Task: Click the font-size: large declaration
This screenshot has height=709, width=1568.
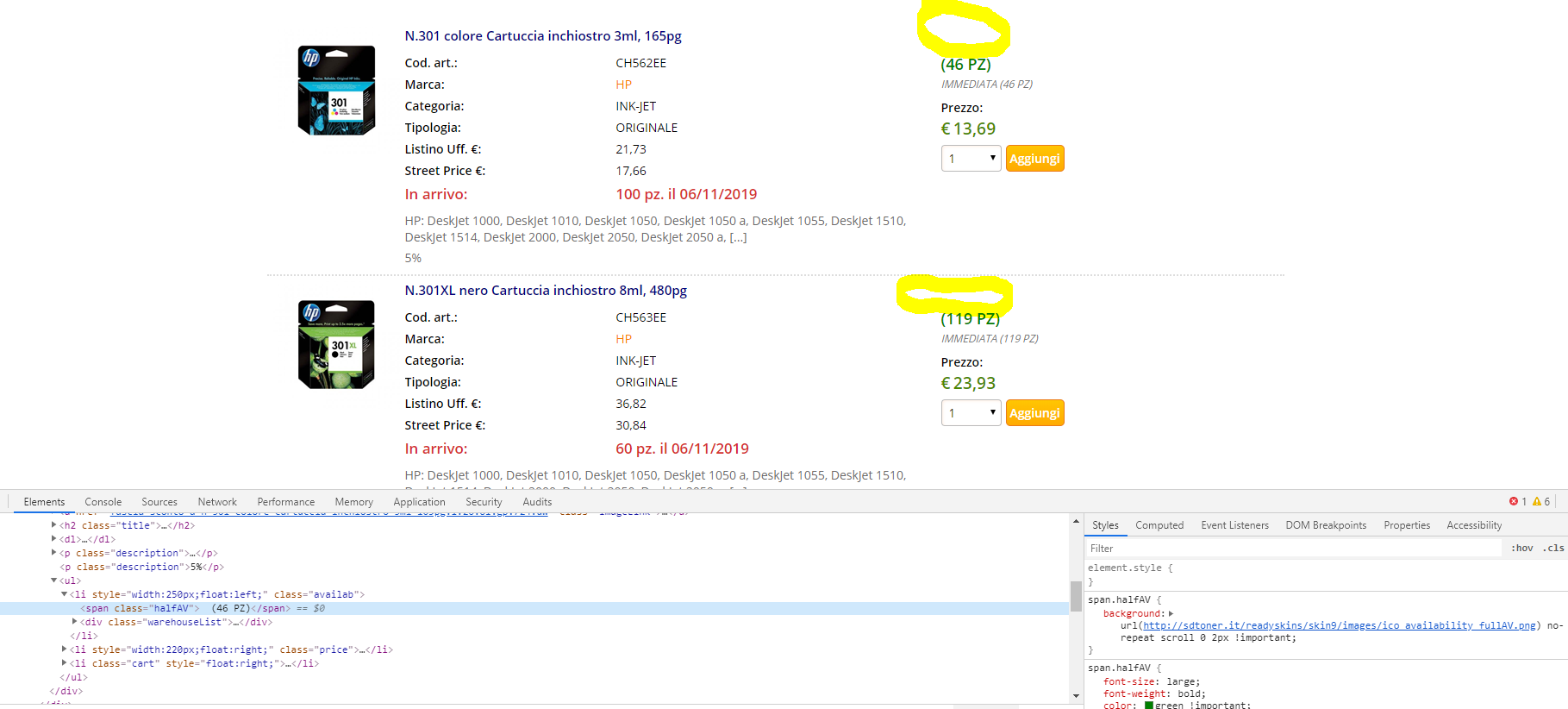Action: pos(1152,681)
